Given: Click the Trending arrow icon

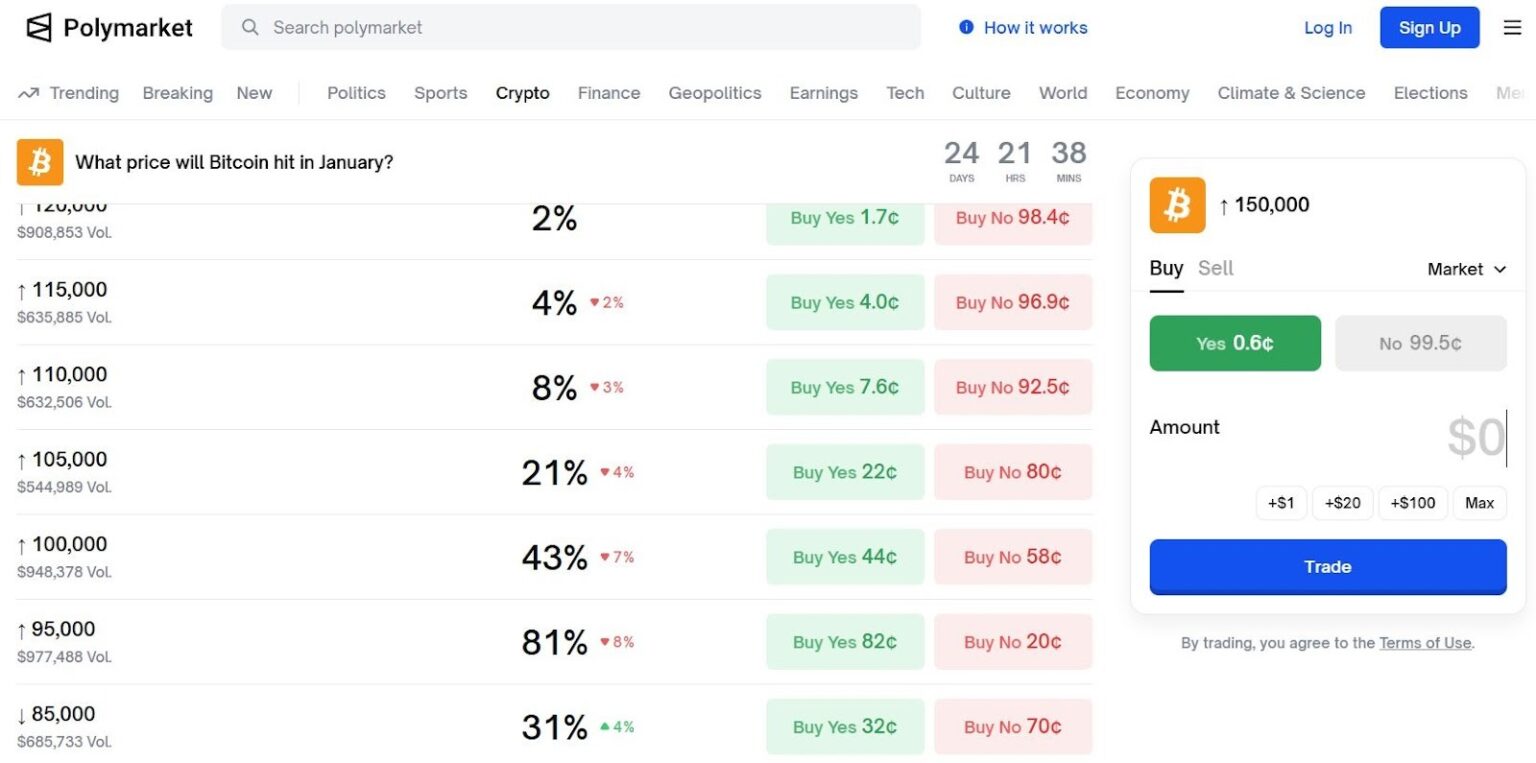Looking at the screenshot, I should click(29, 93).
